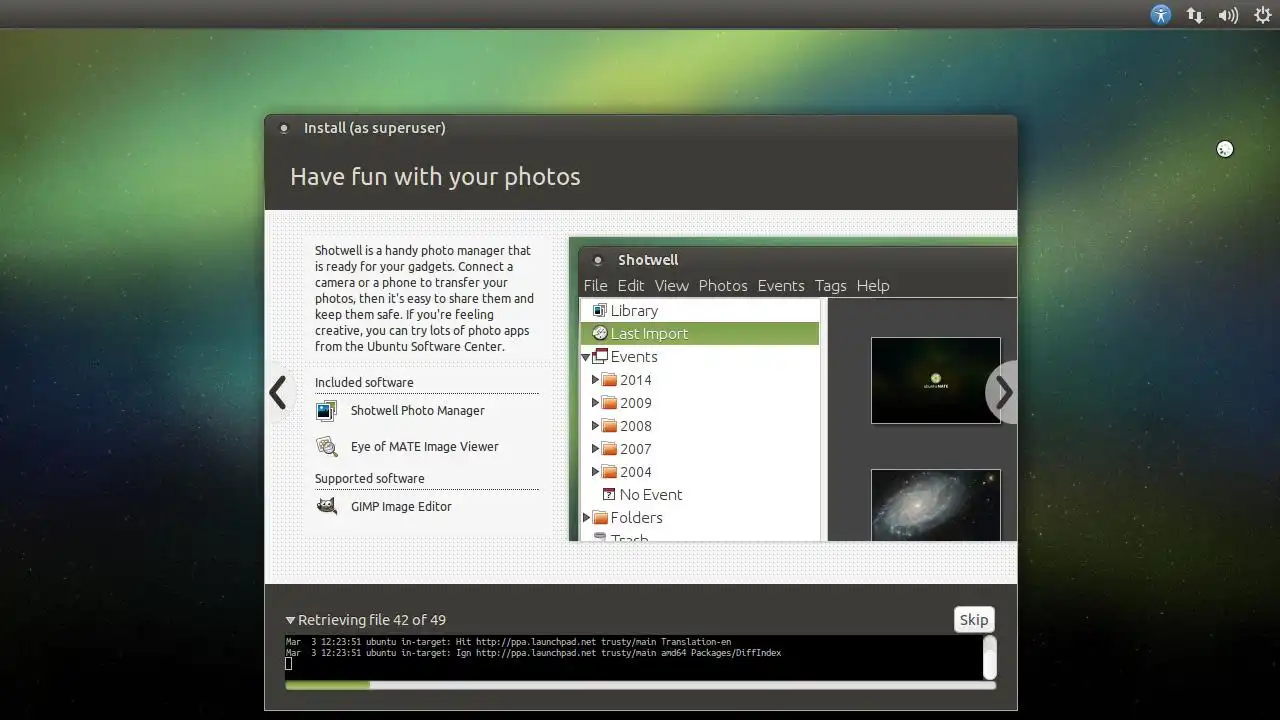Click the Shotwell Photo Manager icon
The height and width of the screenshot is (720, 1280).
[326, 411]
